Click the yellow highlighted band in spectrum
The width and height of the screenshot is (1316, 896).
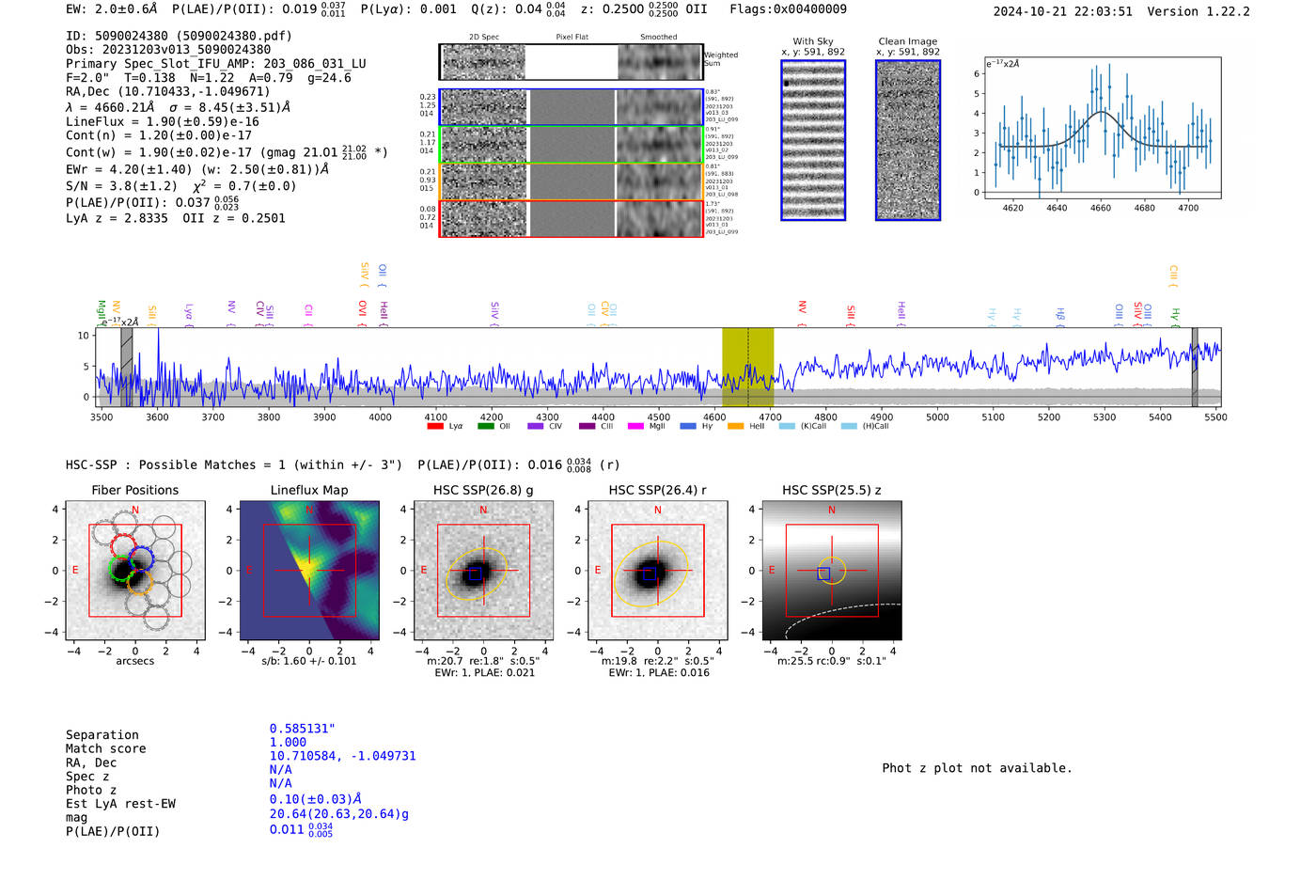(x=747, y=368)
